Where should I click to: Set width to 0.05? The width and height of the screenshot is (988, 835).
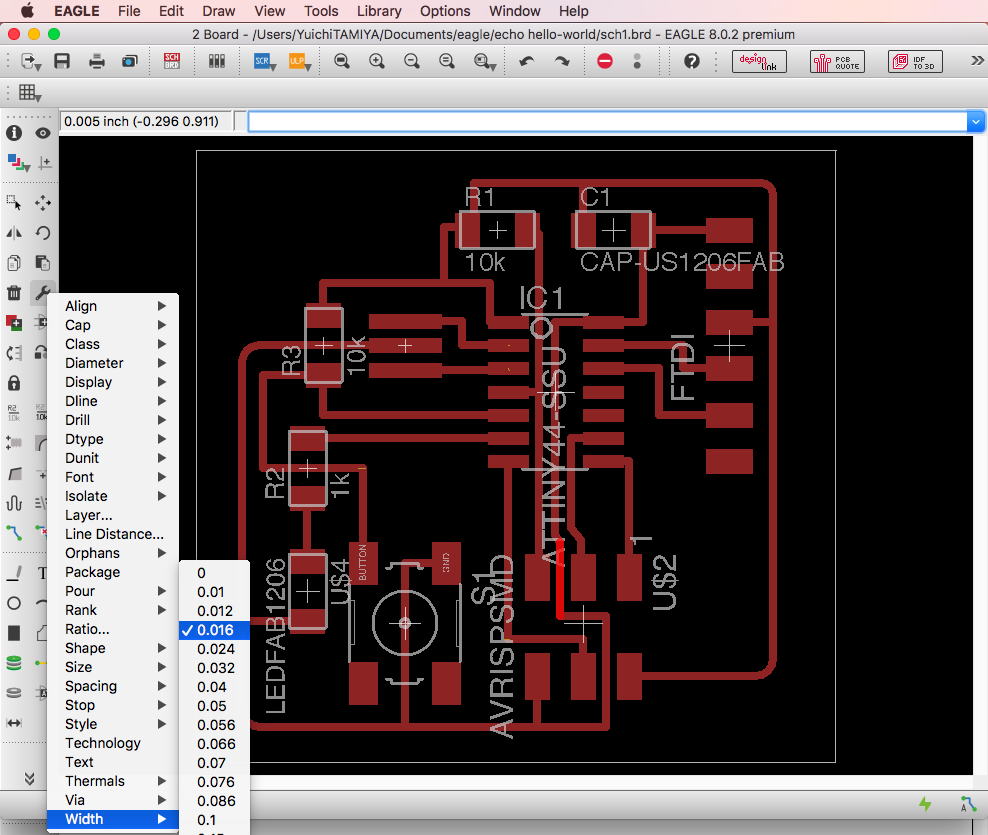coord(214,706)
